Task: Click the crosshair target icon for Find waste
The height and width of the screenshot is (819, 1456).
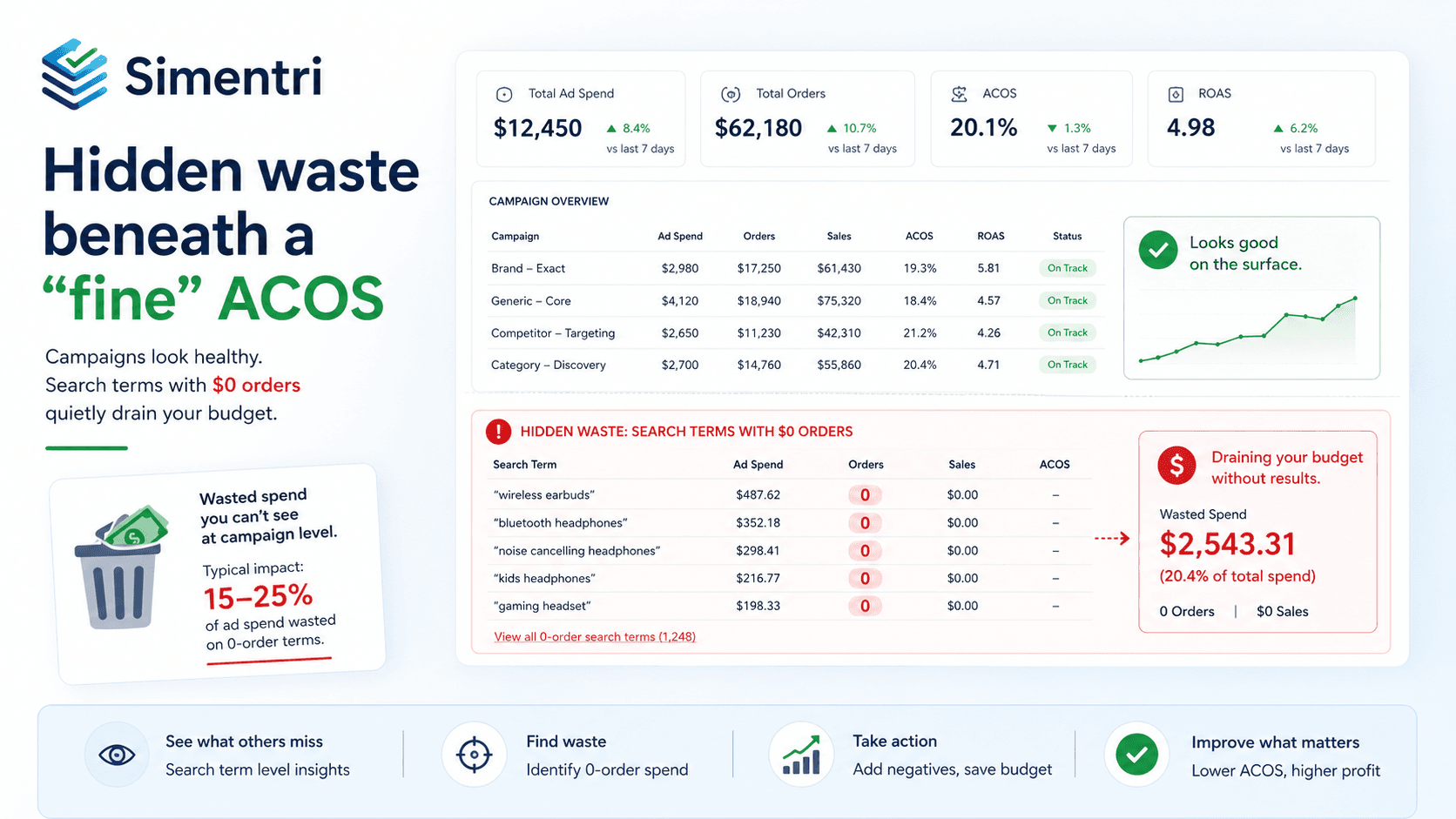Action: click(x=474, y=755)
